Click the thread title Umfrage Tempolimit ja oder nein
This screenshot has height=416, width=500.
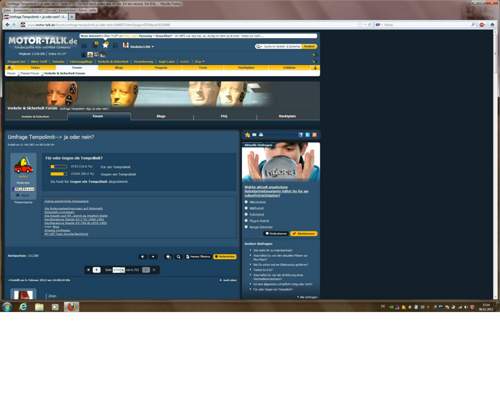(x=51, y=137)
